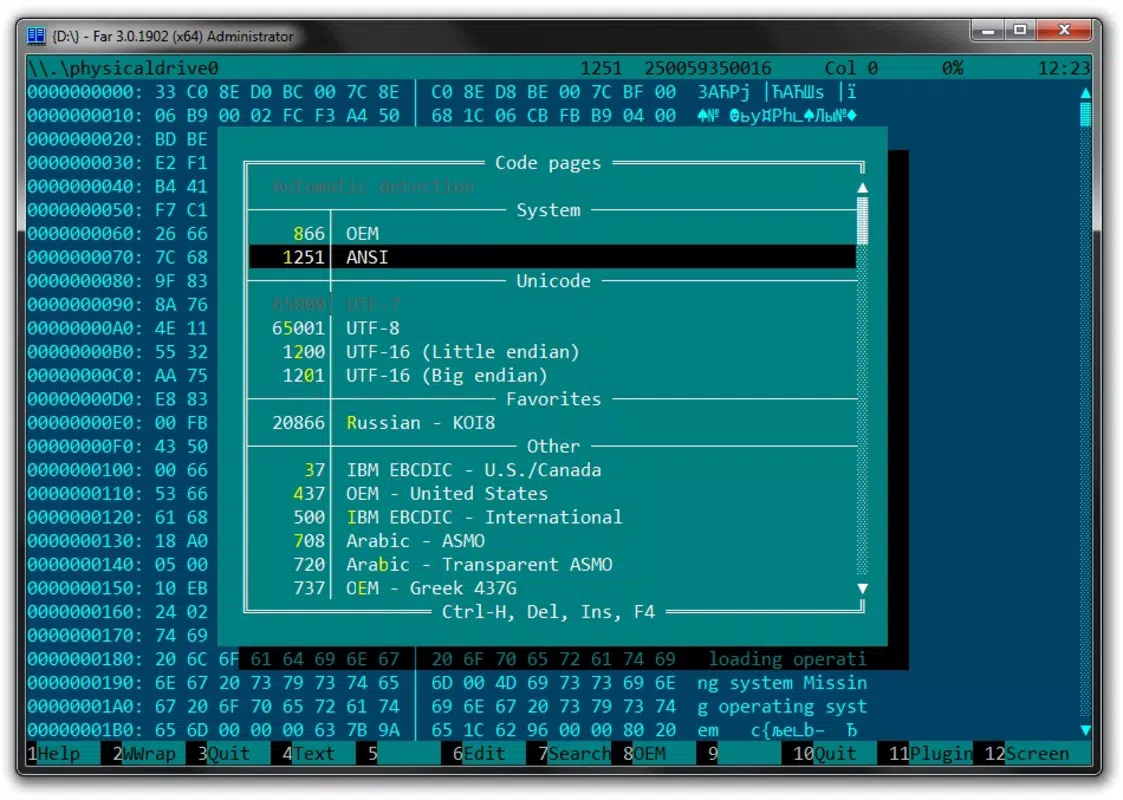
Task: Click the 250059350016 size value
Action: (x=708, y=68)
